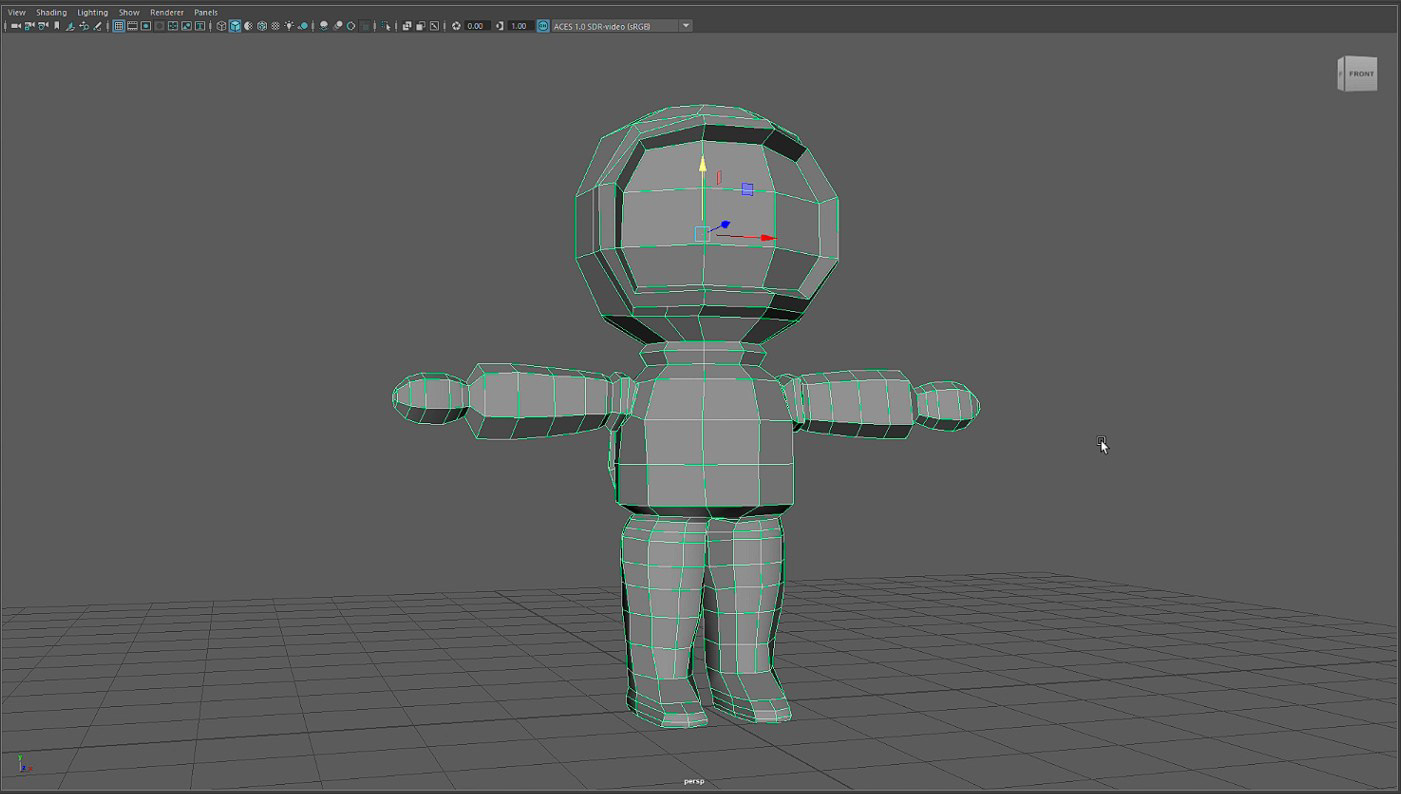Click the persp camera label
The width and height of the screenshot is (1401, 794).
point(693,781)
